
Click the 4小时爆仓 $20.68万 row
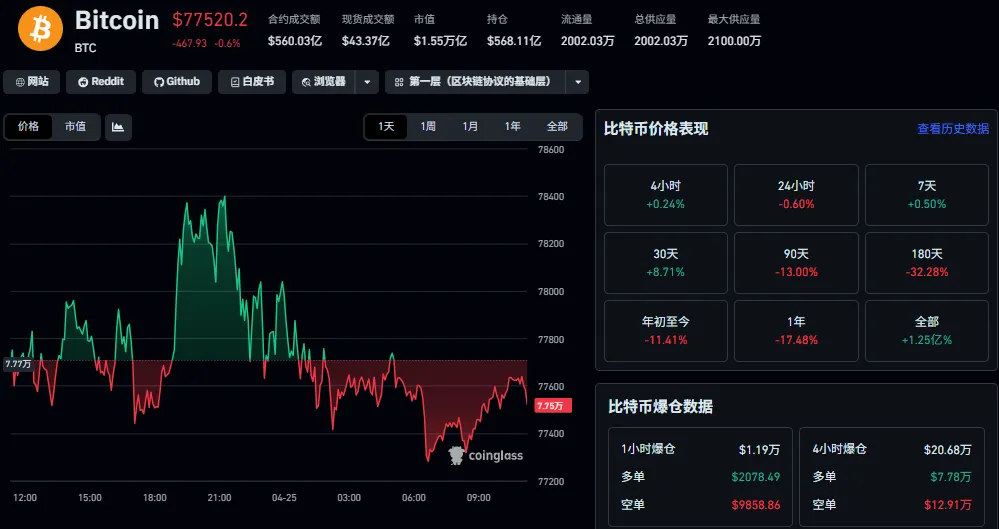891,449
